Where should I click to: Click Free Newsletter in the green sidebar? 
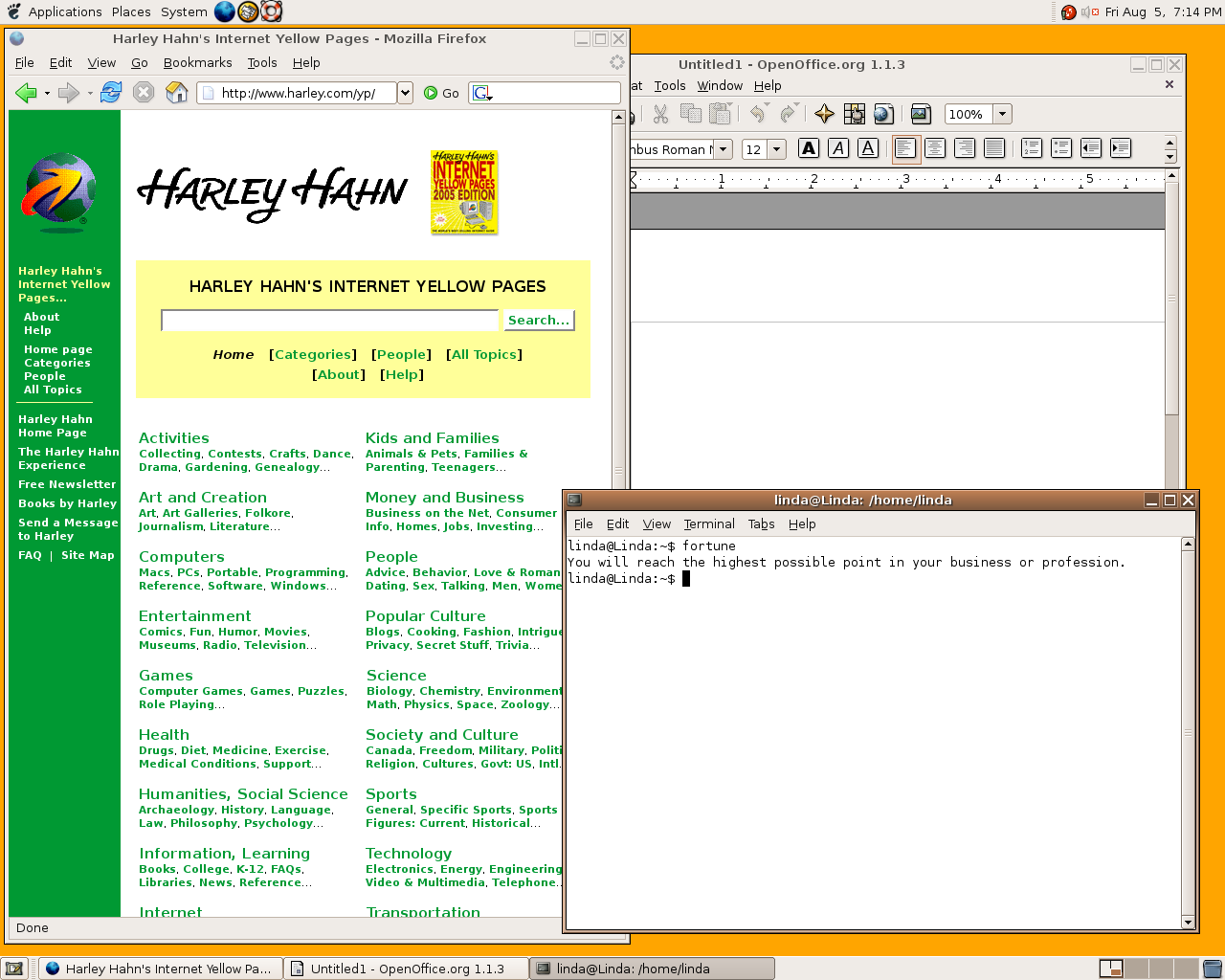67,484
